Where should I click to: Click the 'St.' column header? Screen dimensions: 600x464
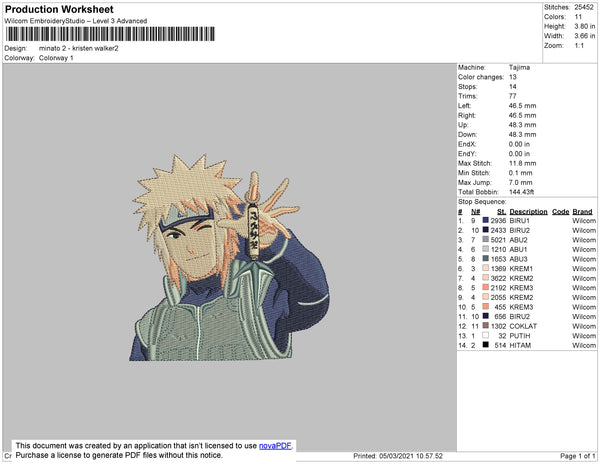point(502,212)
